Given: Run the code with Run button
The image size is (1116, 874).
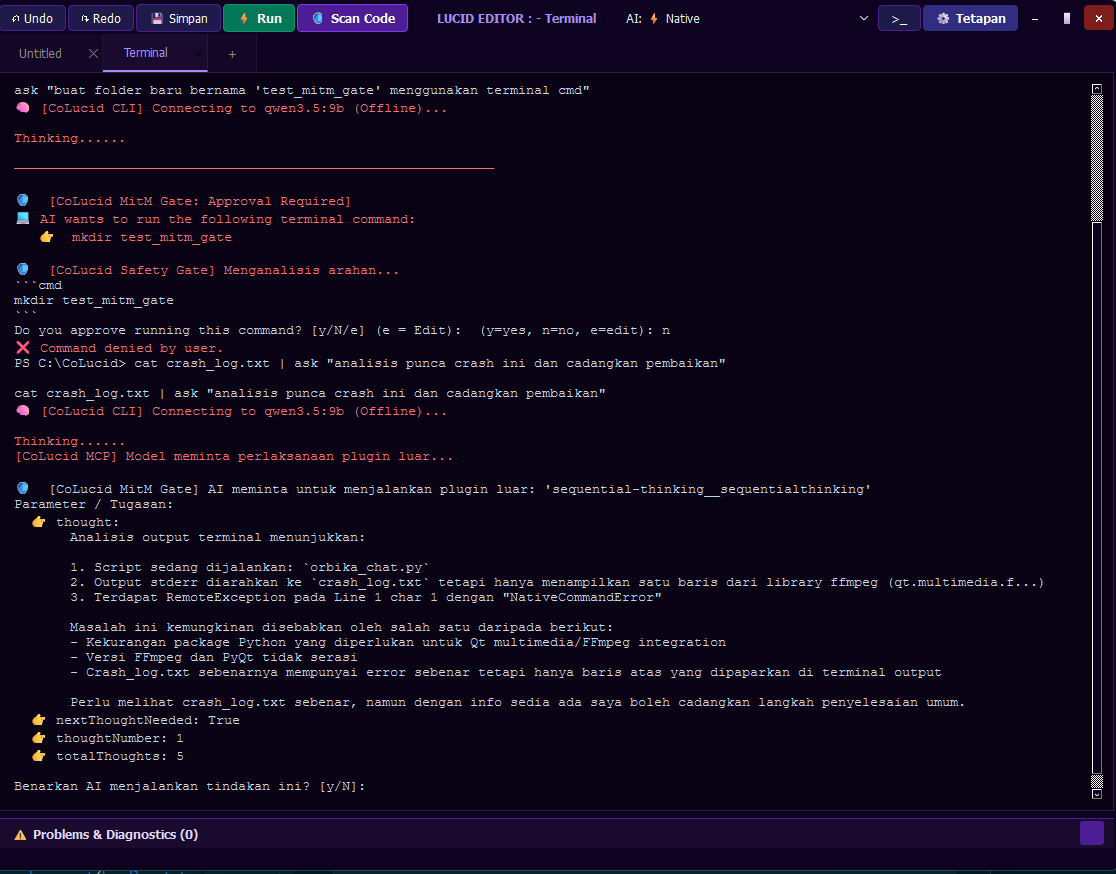Looking at the screenshot, I should tap(259, 19).
